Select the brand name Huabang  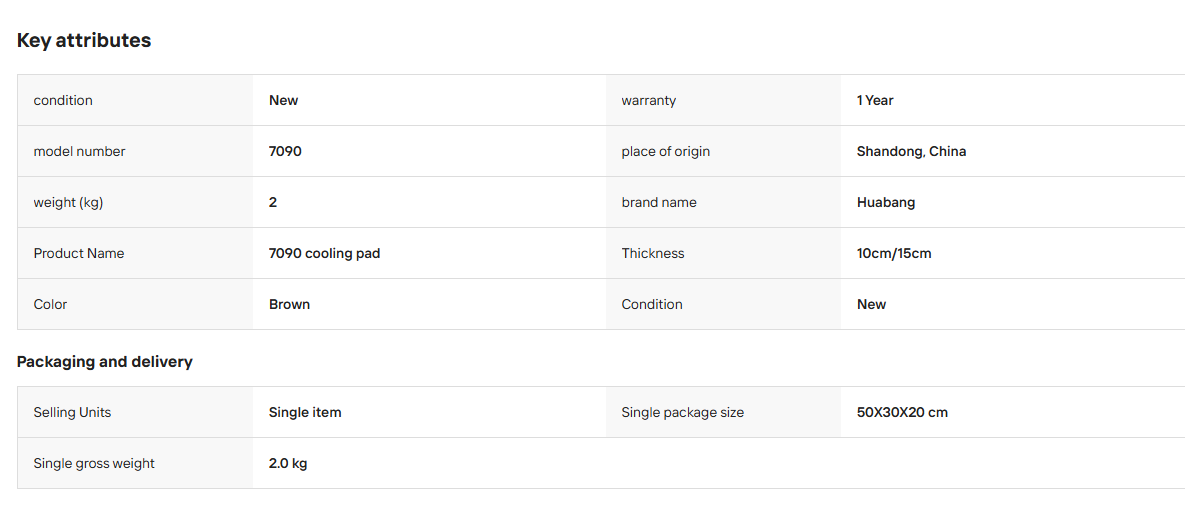(886, 202)
